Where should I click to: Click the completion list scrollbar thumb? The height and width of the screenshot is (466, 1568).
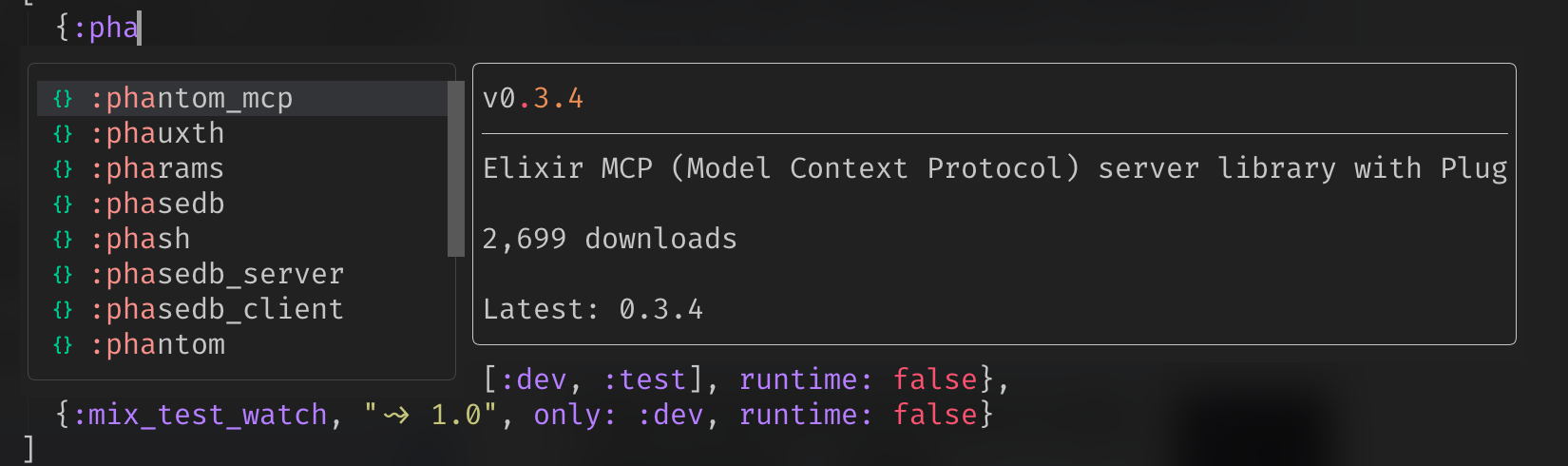coord(455,168)
